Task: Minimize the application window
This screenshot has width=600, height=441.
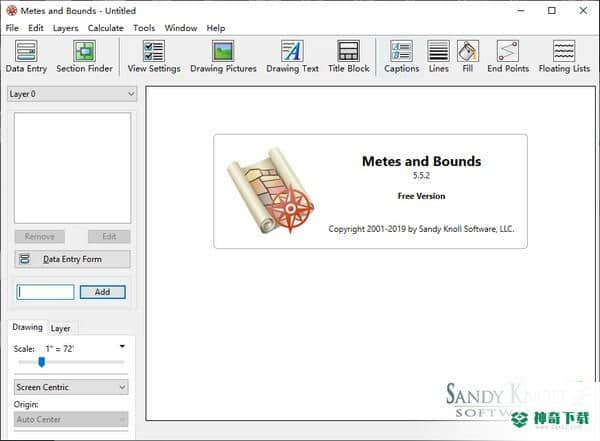Action: click(x=521, y=11)
